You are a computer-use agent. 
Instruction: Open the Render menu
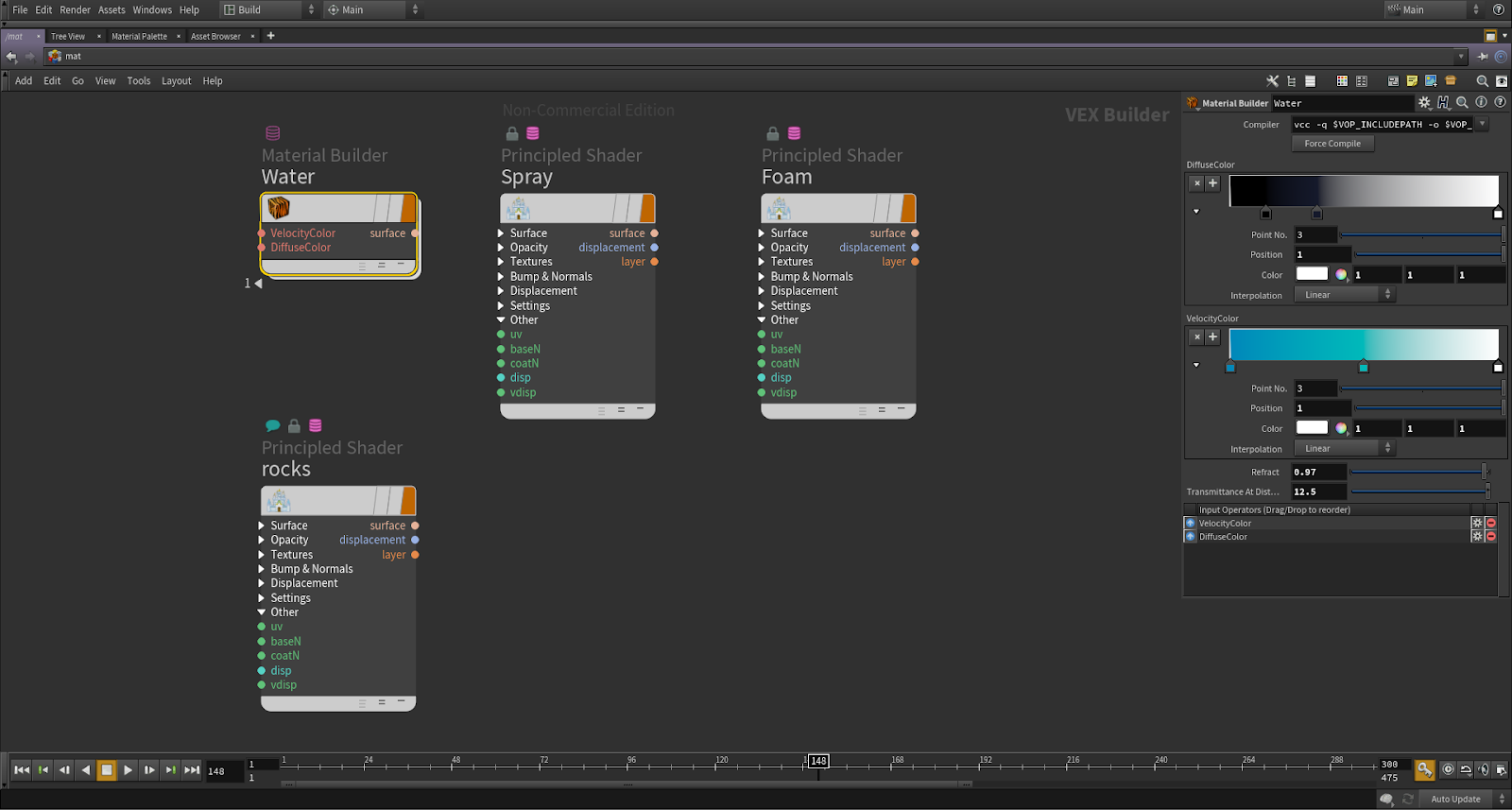(75, 9)
